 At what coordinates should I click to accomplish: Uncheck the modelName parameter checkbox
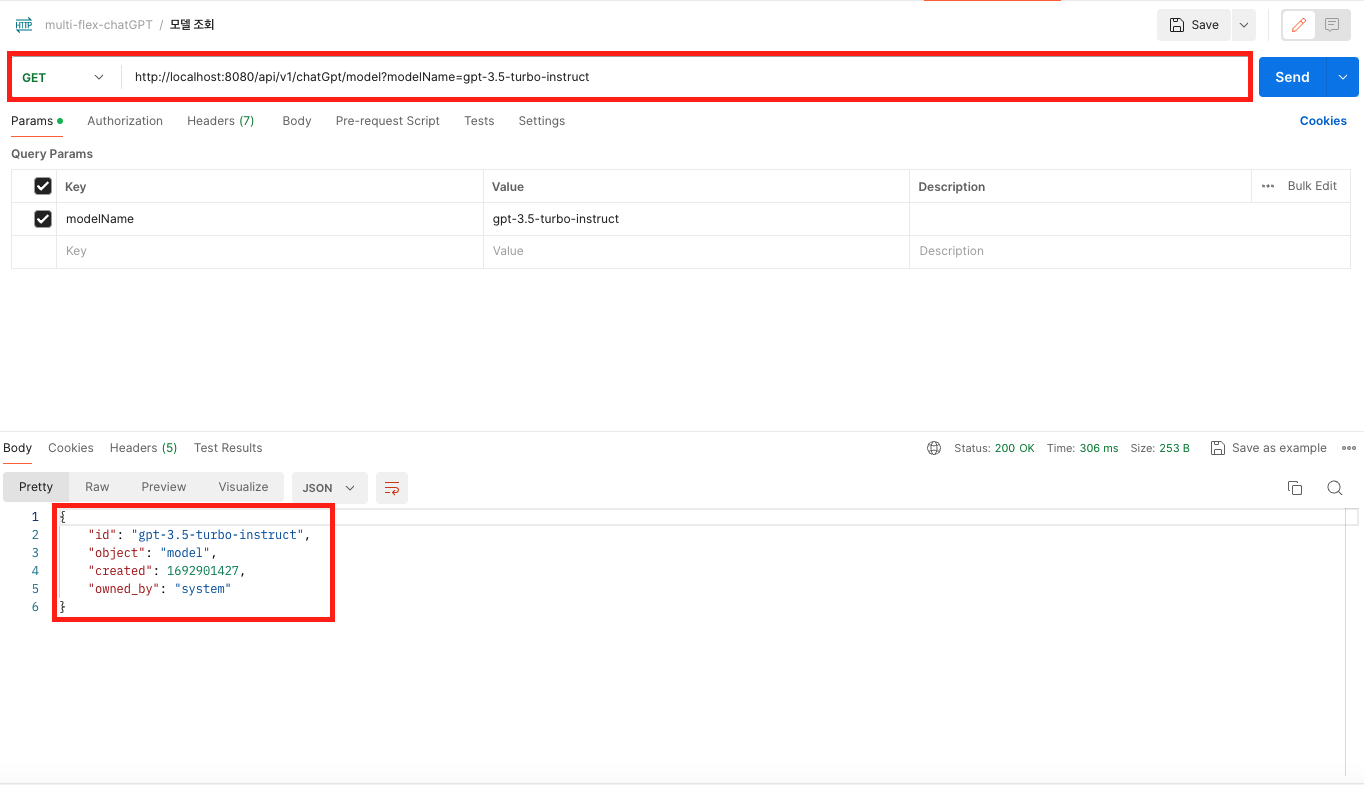pyautogui.click(x=43, y=219)
